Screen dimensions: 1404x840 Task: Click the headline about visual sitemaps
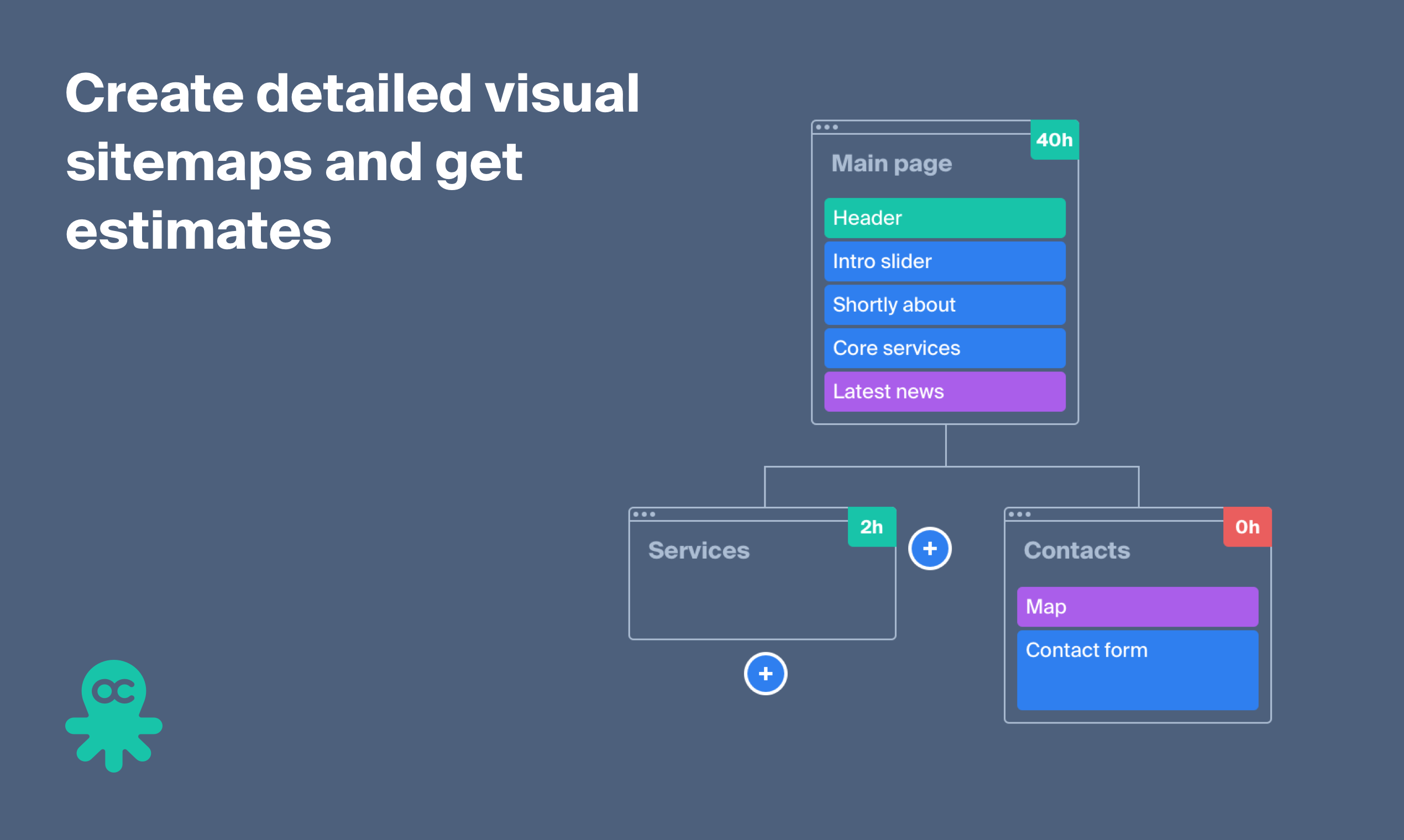click(x=351, y=161)
